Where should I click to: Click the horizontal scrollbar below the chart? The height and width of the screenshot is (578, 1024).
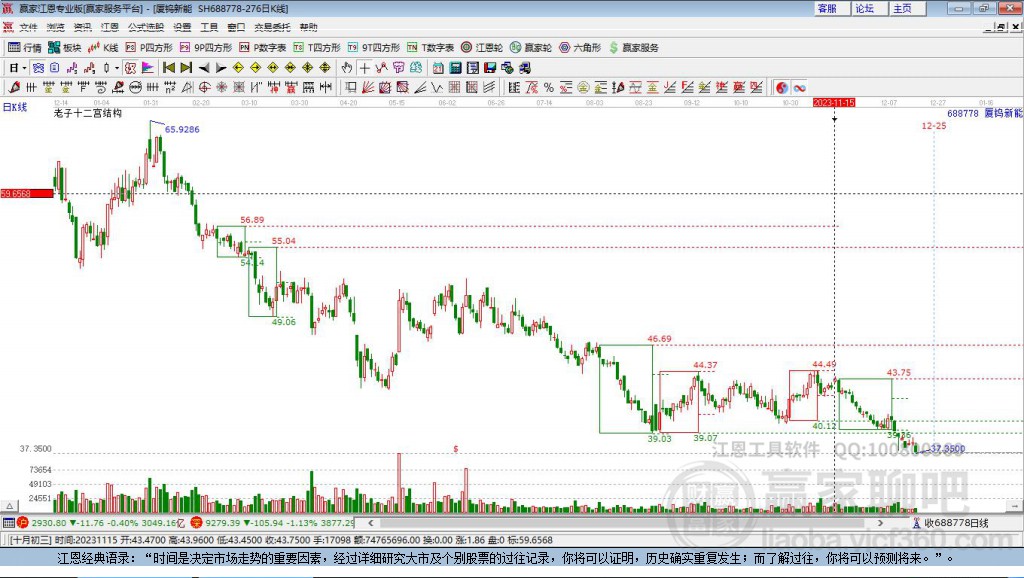(626, 522)
